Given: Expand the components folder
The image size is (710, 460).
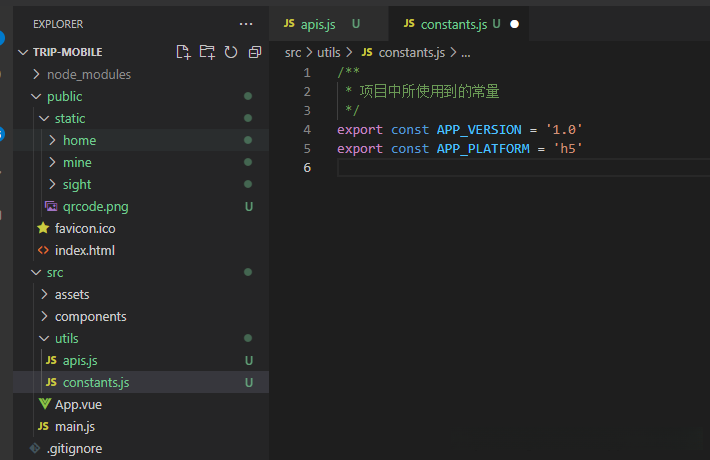Looking at the screenshot, I should point(90,316).
